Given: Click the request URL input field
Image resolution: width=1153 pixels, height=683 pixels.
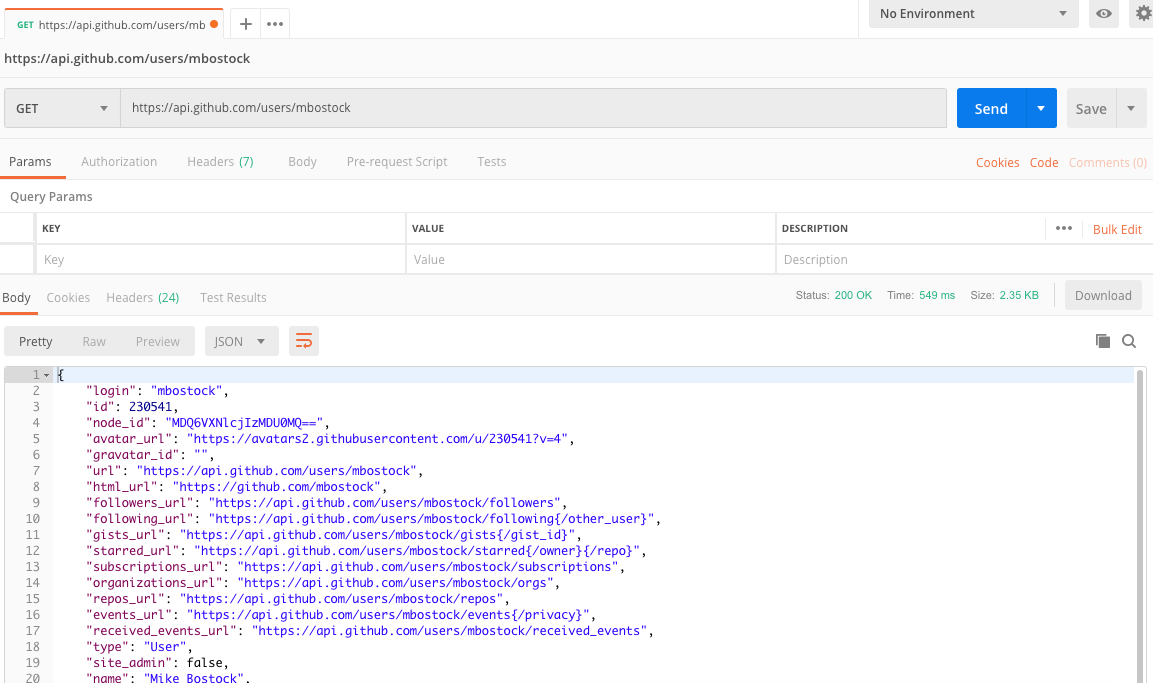Looking at the screenshot, I should click(x=533, y=108).
